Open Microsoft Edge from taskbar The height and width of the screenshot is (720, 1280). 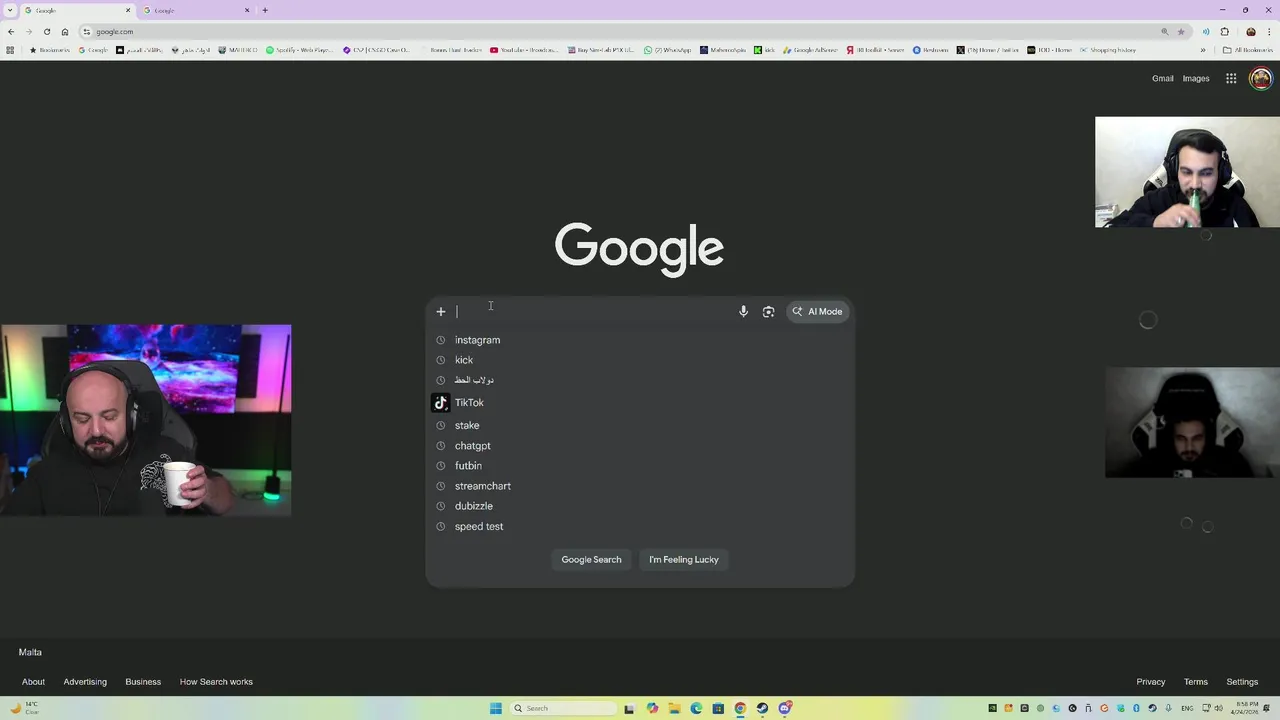coord(696,708)
